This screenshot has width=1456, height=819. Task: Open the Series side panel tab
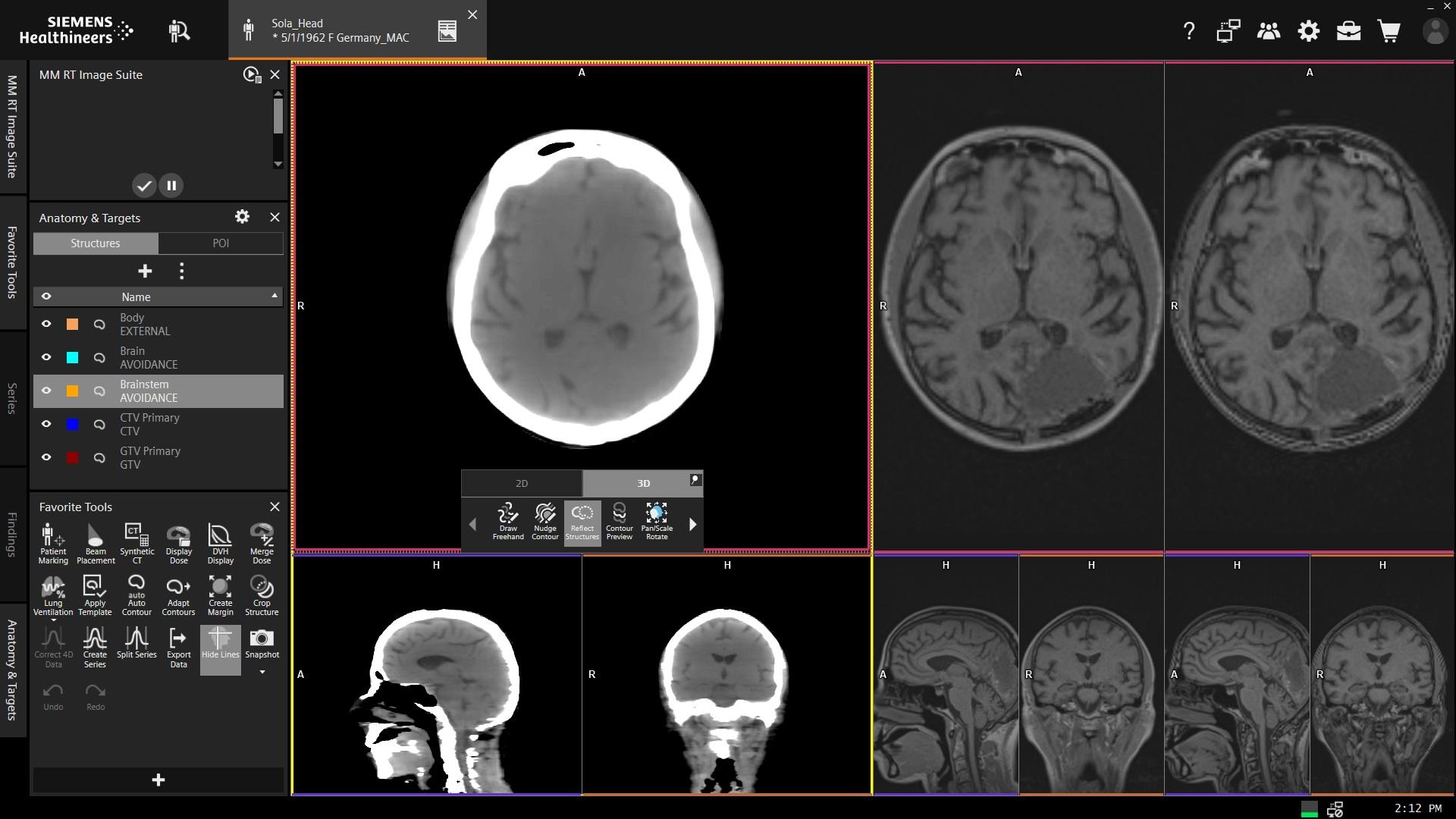12,398
